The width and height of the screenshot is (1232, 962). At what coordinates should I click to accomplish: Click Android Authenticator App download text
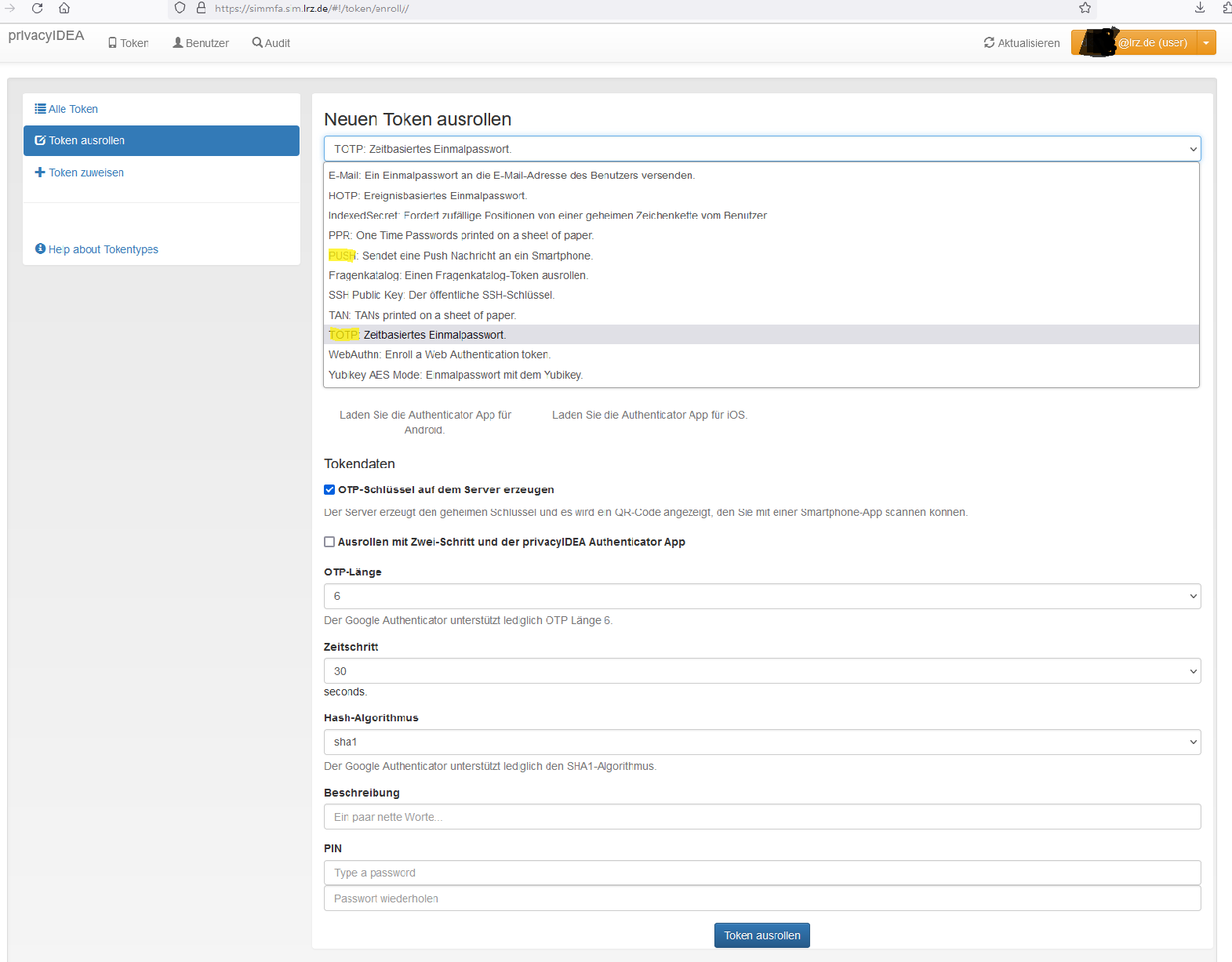(x=425, y=422)
